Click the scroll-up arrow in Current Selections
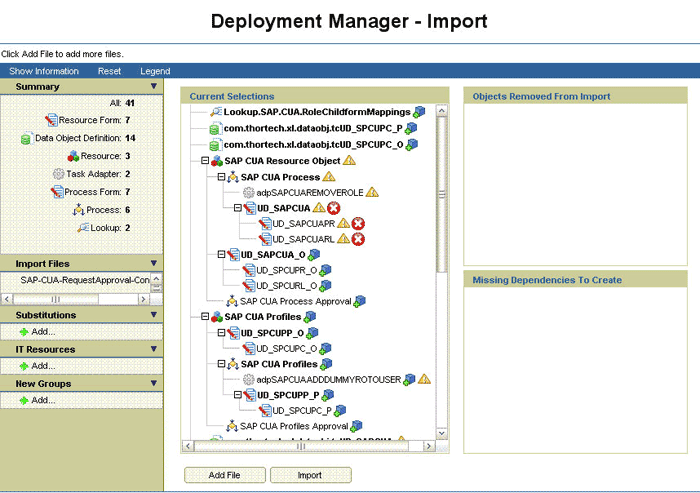 442,110
